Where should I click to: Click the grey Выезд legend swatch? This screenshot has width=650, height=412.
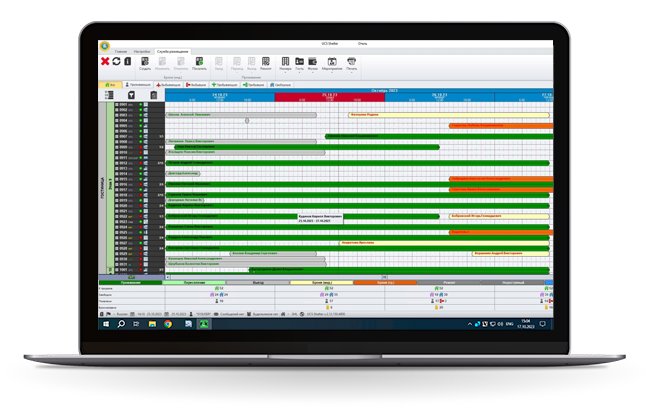(x=258, y=283)
